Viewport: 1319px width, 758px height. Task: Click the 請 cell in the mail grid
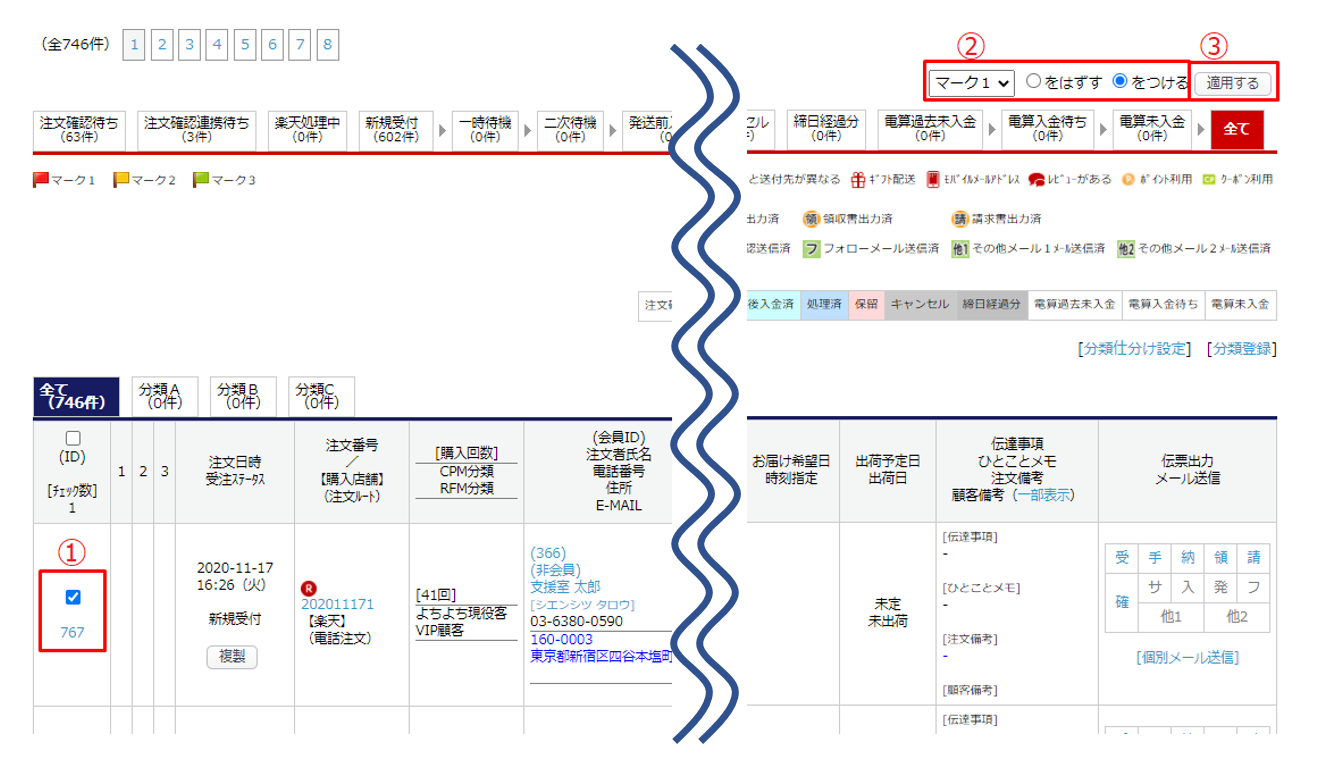1254,558
